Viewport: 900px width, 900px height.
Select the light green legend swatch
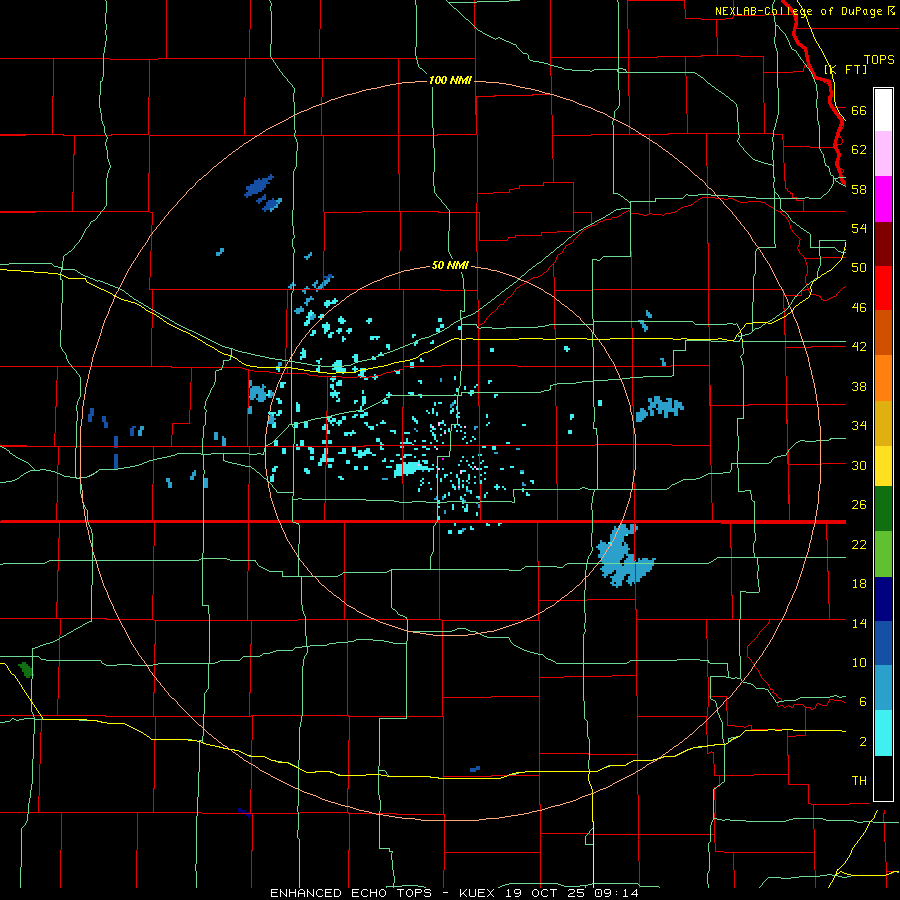coord(883,554)
